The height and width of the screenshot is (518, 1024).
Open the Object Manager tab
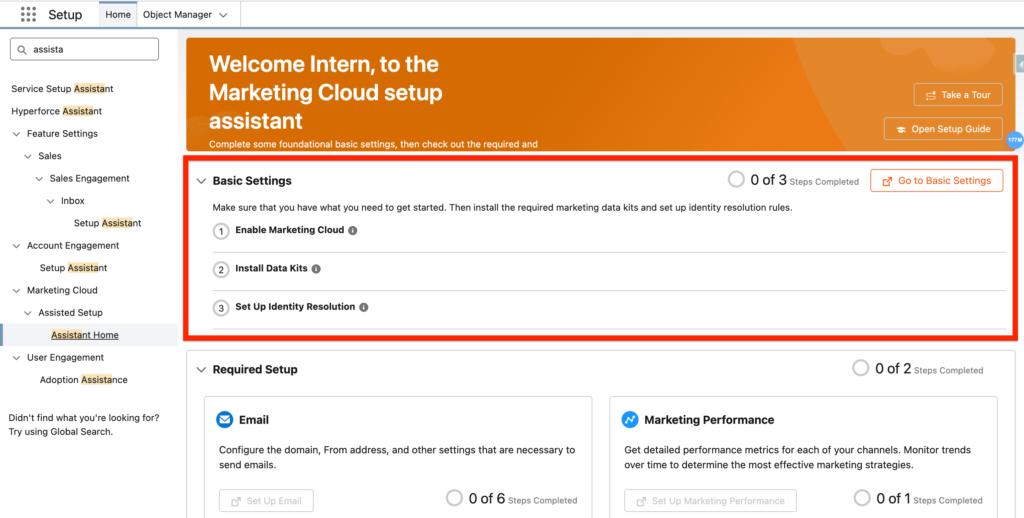pyautogui.click(x=178, y=15)
